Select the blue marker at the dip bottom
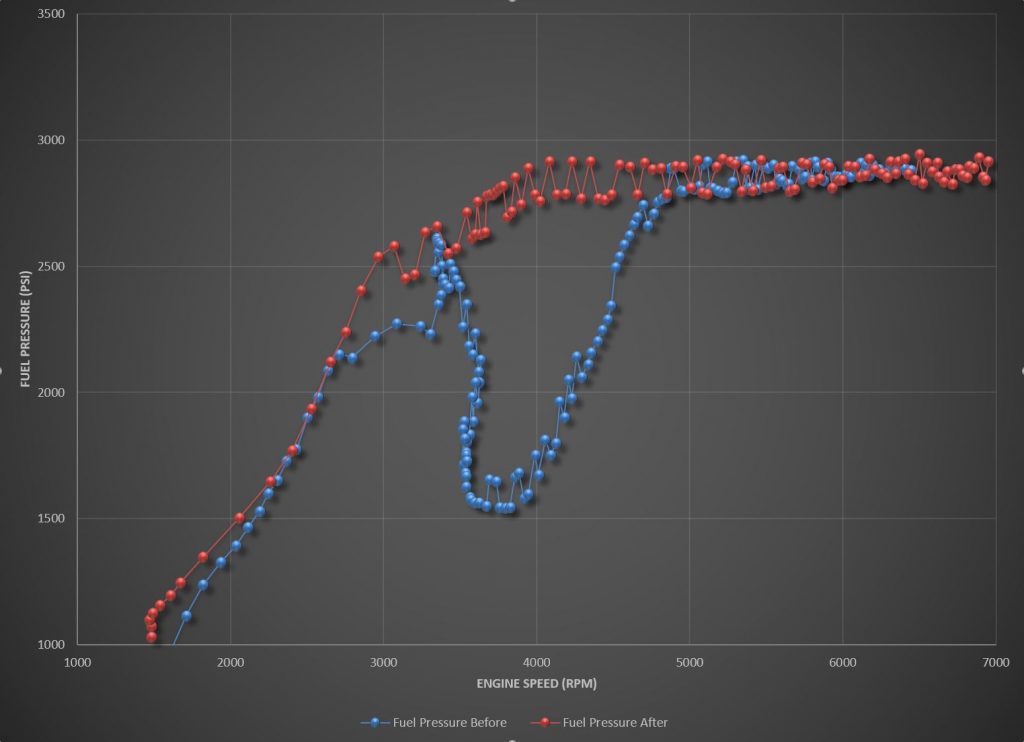The height and width of the screenshot is (742, 1024). tap(505, 508)
